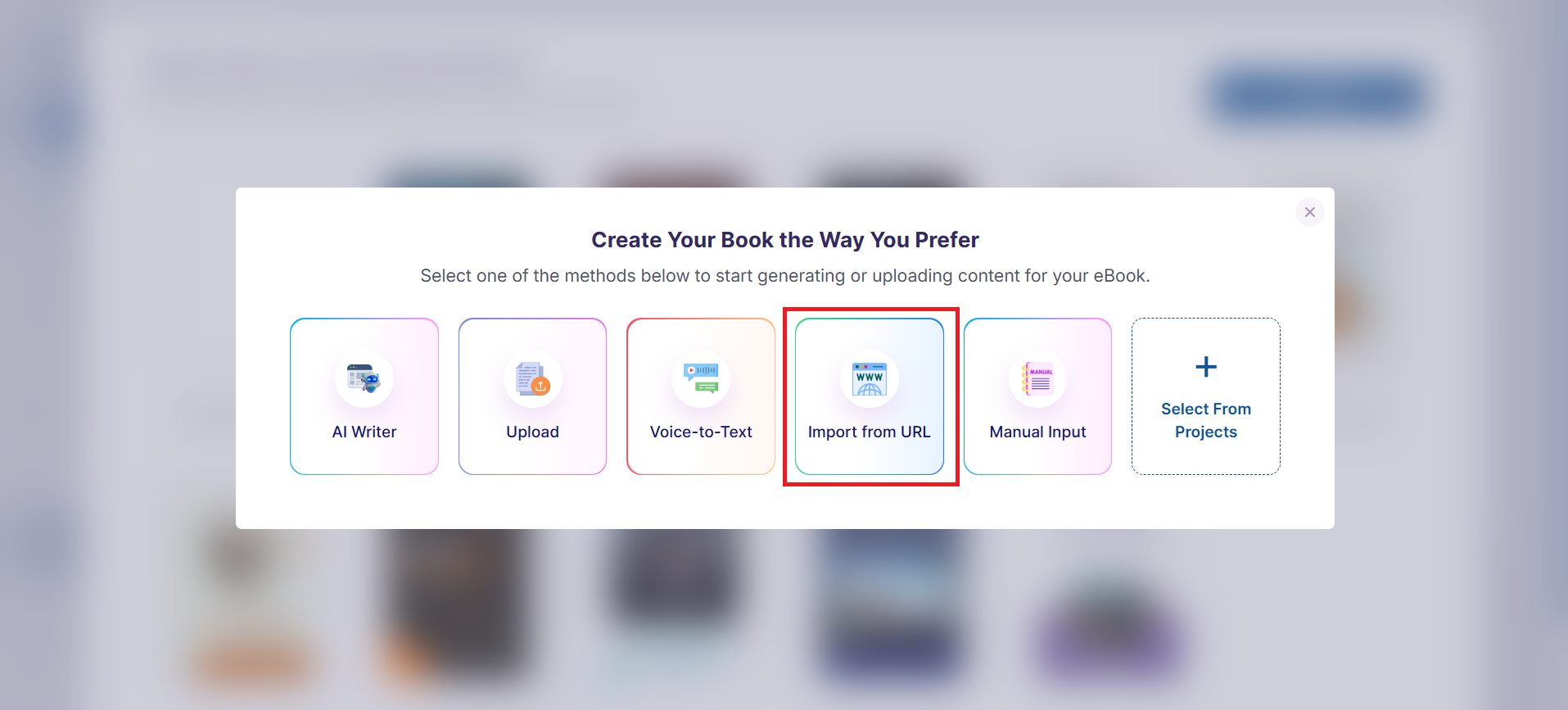Click the Upload label
Image resolution: width=1568 pixels, height=710 pixels.
click(x=533, y=432)
